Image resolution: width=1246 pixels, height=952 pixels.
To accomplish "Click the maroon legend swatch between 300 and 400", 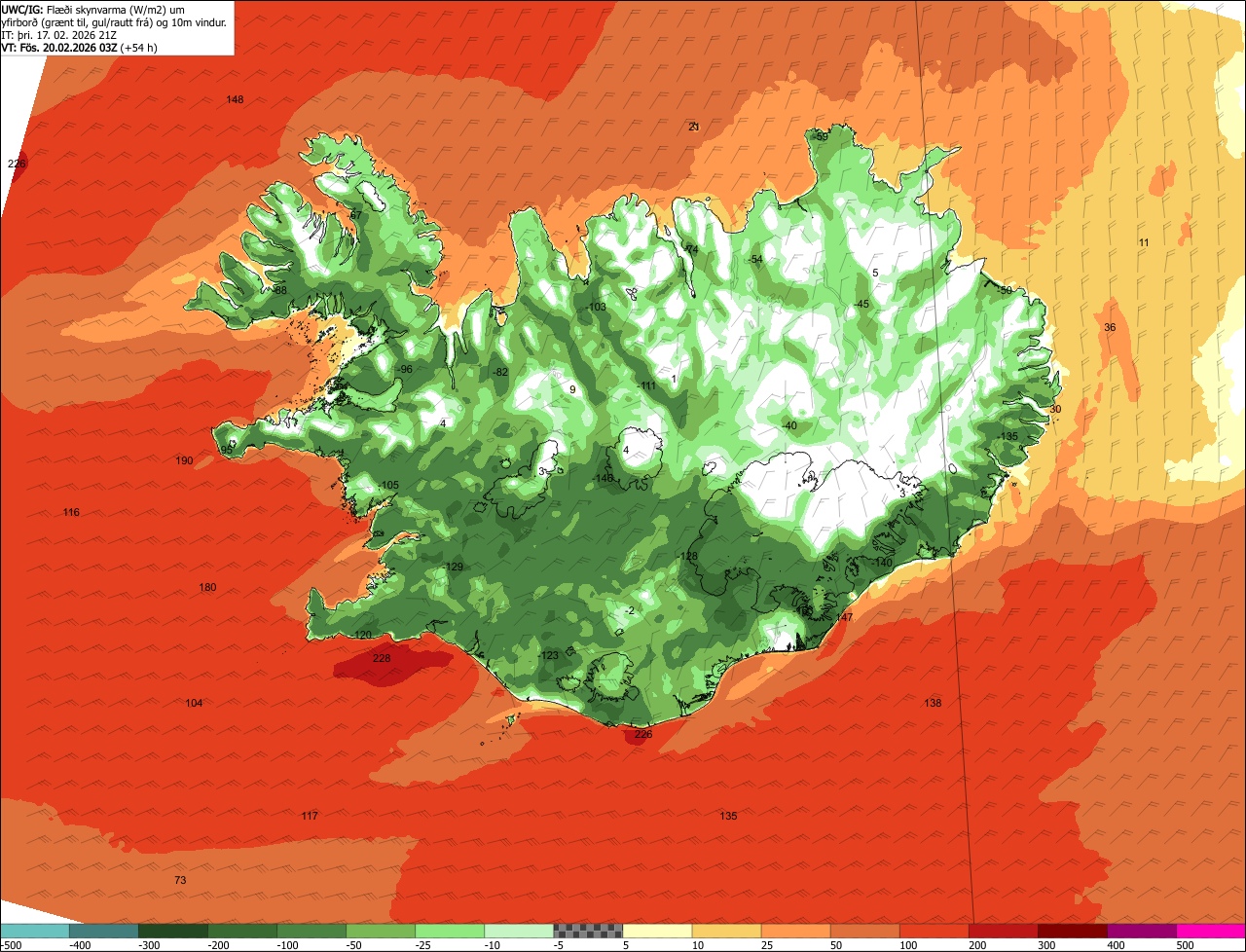I will (1073, 931).
